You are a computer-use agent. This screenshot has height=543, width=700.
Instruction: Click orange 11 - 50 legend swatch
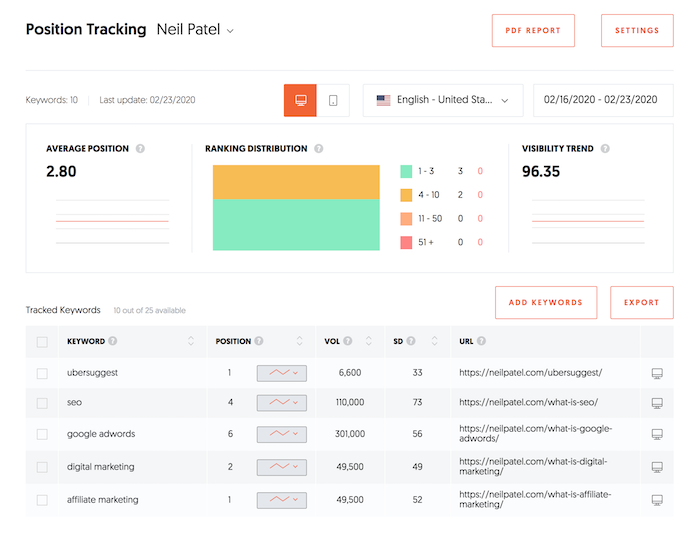point(406,219)
